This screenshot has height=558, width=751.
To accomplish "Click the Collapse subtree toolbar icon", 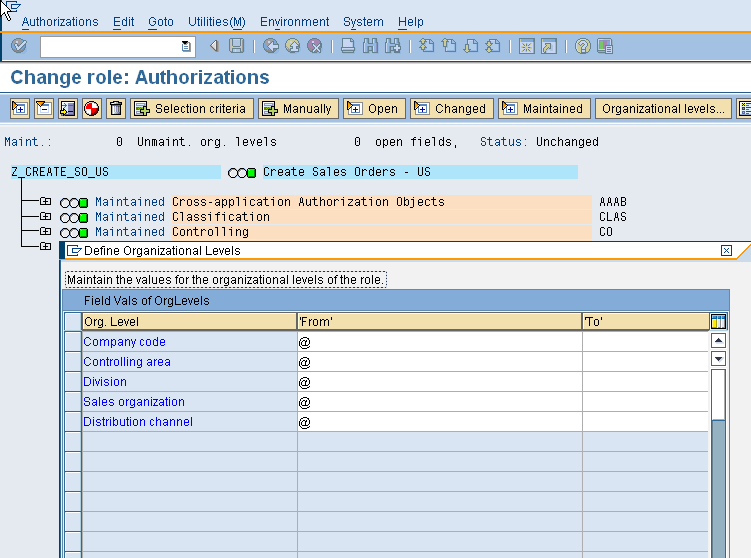I will (x=44, y=109).
